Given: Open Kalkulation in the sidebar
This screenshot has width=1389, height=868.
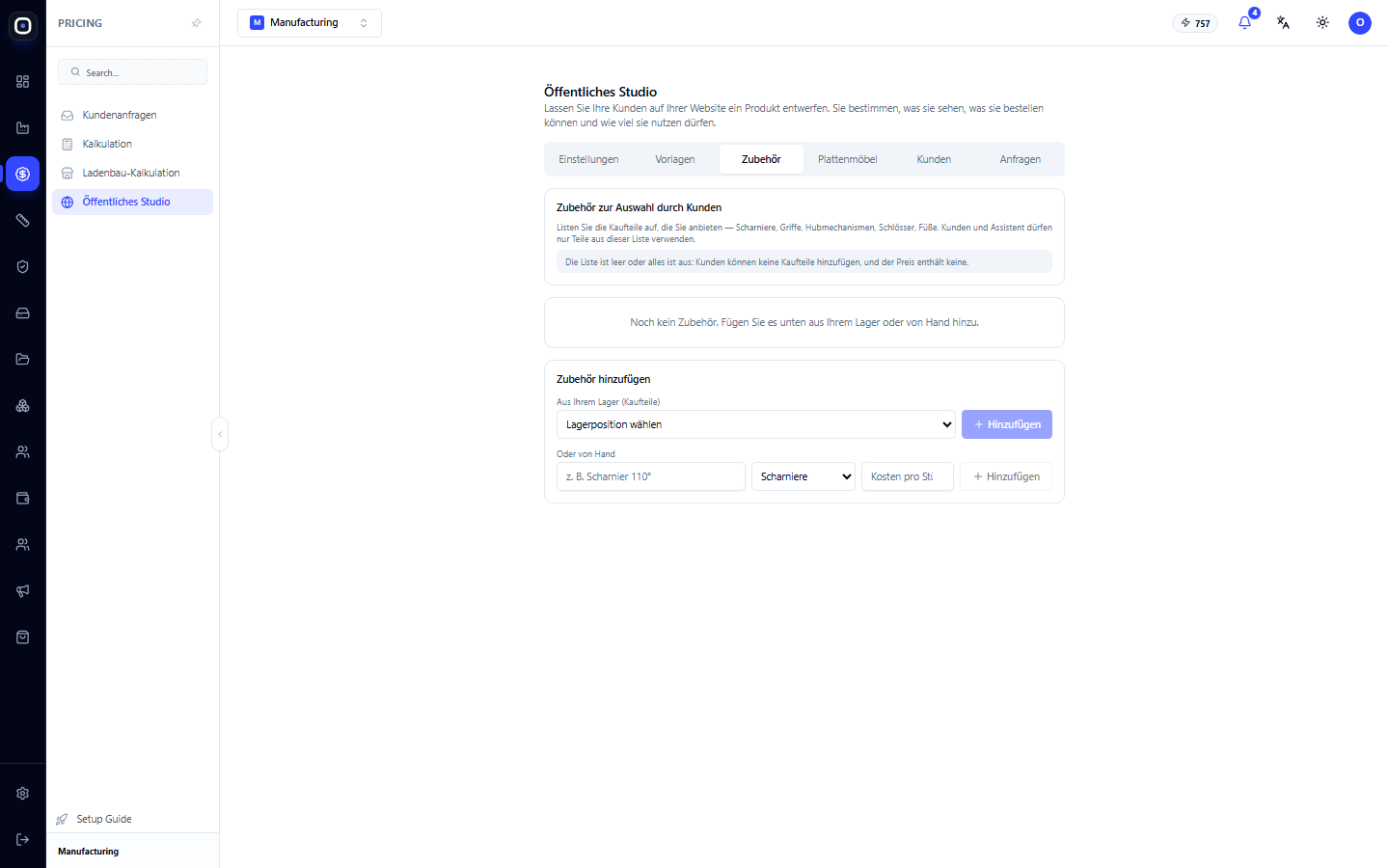Looking at the screenshot, I should pos(132,145).
